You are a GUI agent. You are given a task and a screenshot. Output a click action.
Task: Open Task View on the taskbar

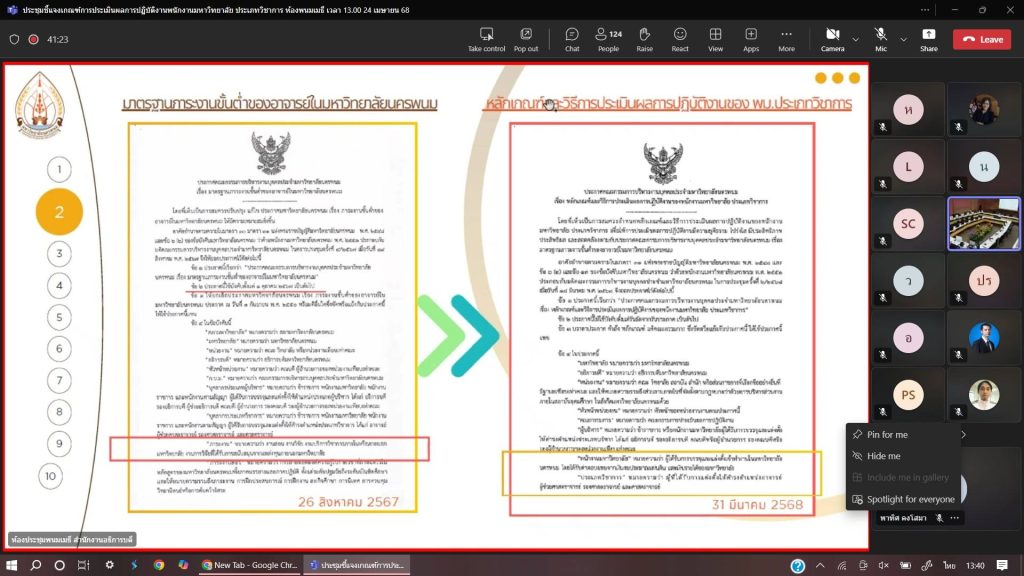[x=84, y=565]
